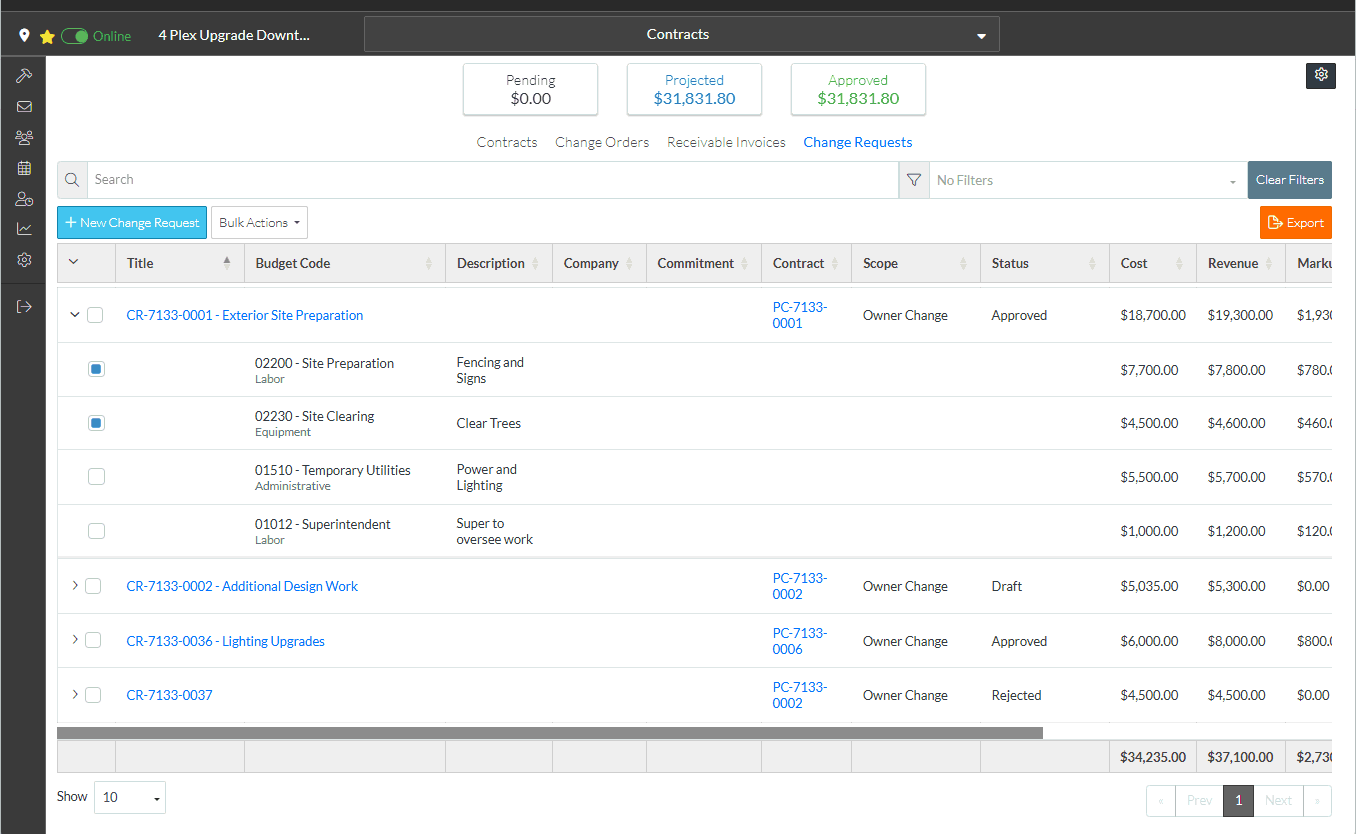
Task: Open the gear settings sidebar icon
Action: pyautogui.click(x=24, y=260)
